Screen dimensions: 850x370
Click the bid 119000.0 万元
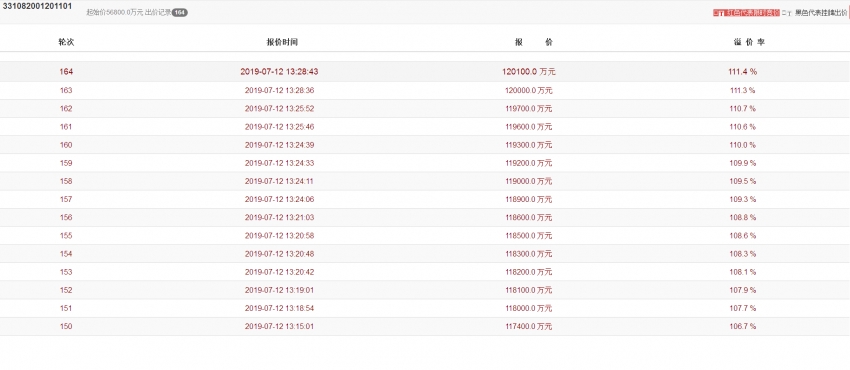(528, 181)
